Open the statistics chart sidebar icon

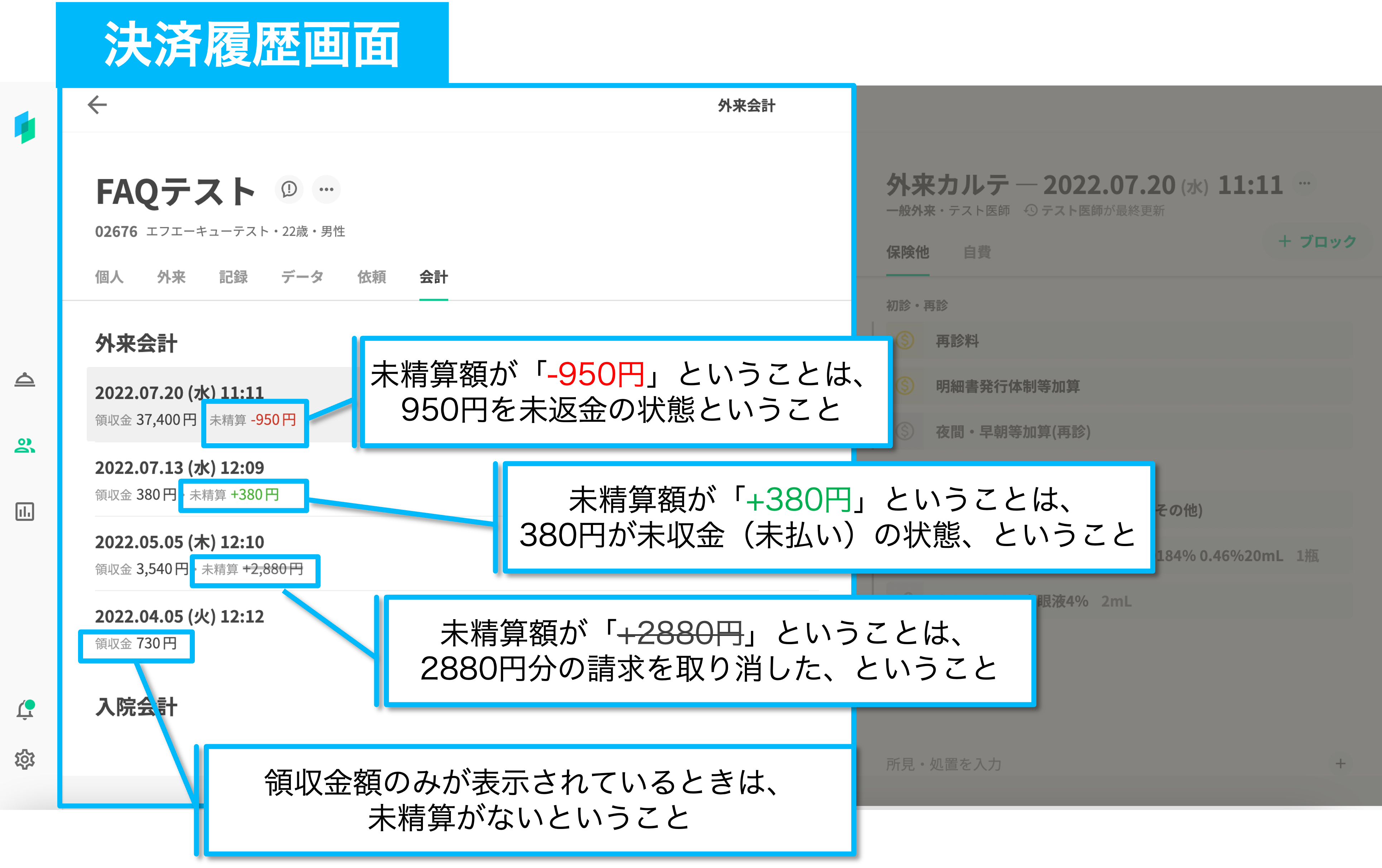[x=25, y=511]
